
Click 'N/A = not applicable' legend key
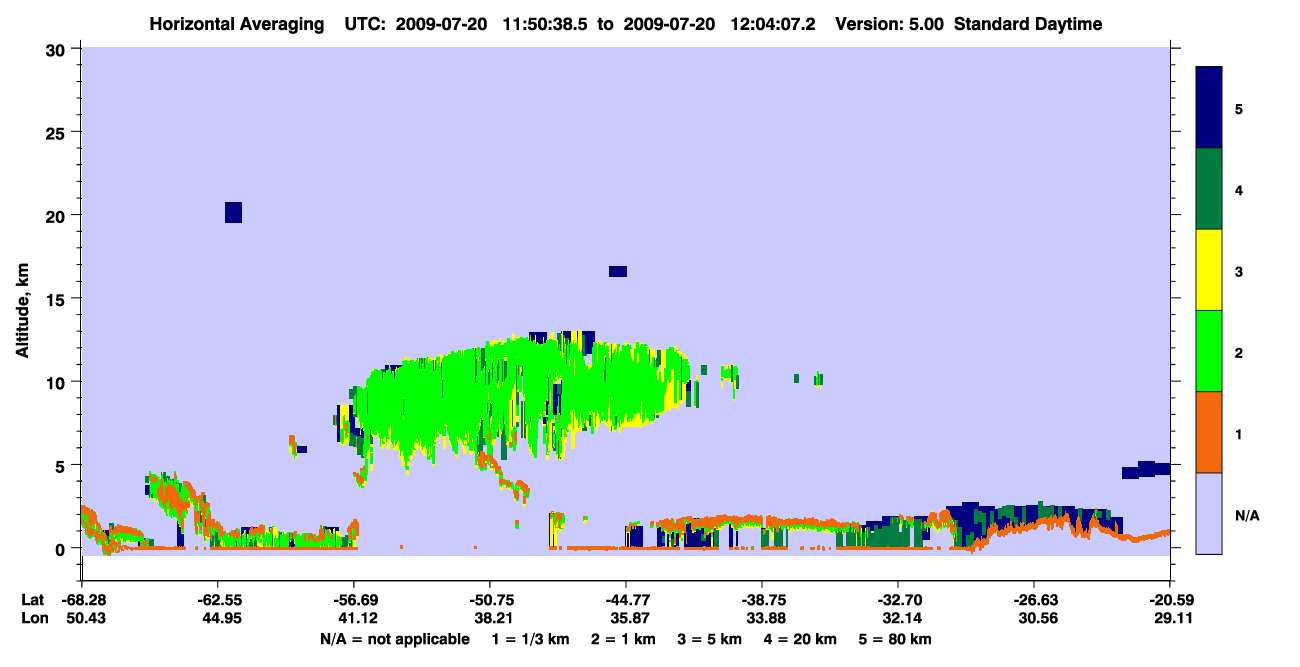[394, 639]
